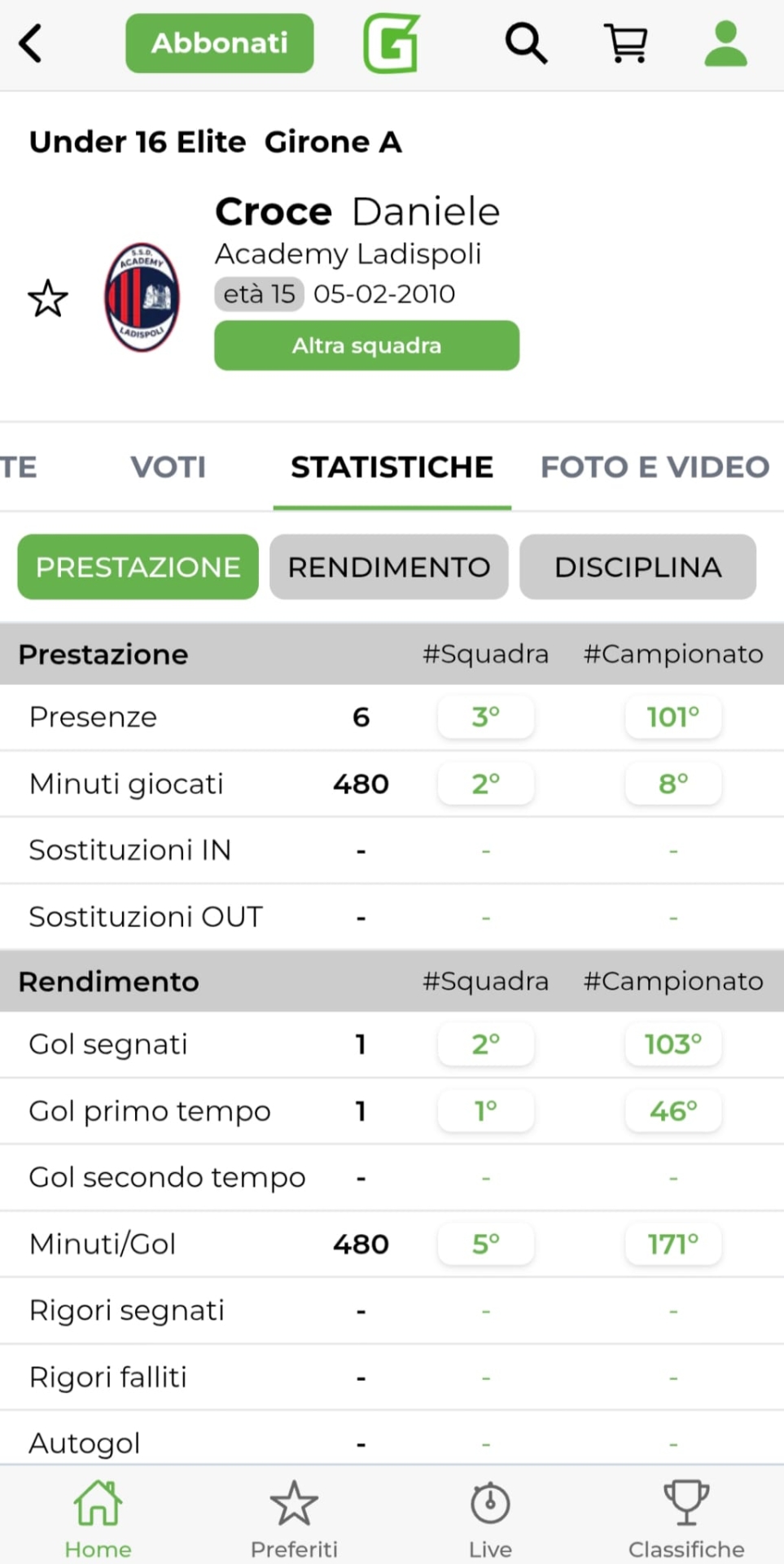The image size is (784, 1564).
Task: Select the PRESTAZIONE filter
Action: 138,567
